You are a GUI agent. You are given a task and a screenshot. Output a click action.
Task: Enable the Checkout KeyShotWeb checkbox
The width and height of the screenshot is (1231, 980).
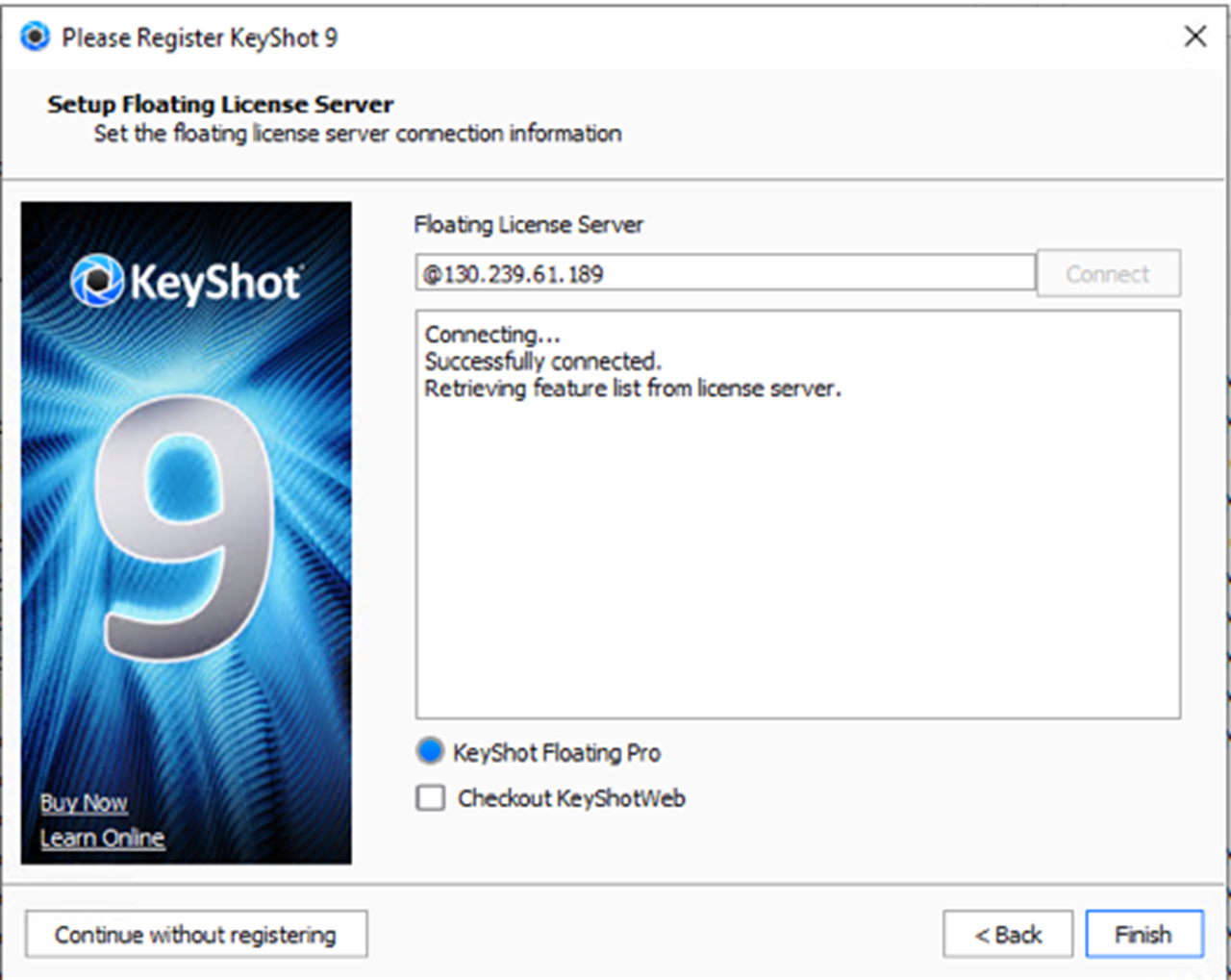tap(430, 797)
